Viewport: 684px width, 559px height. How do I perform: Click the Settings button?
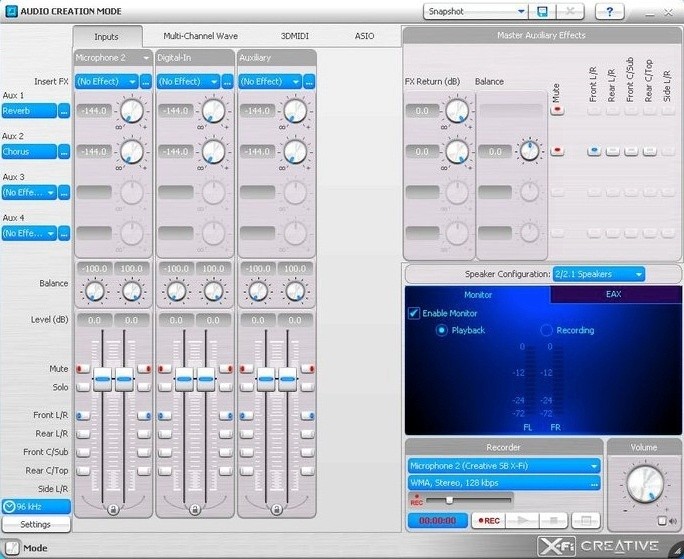35,524
